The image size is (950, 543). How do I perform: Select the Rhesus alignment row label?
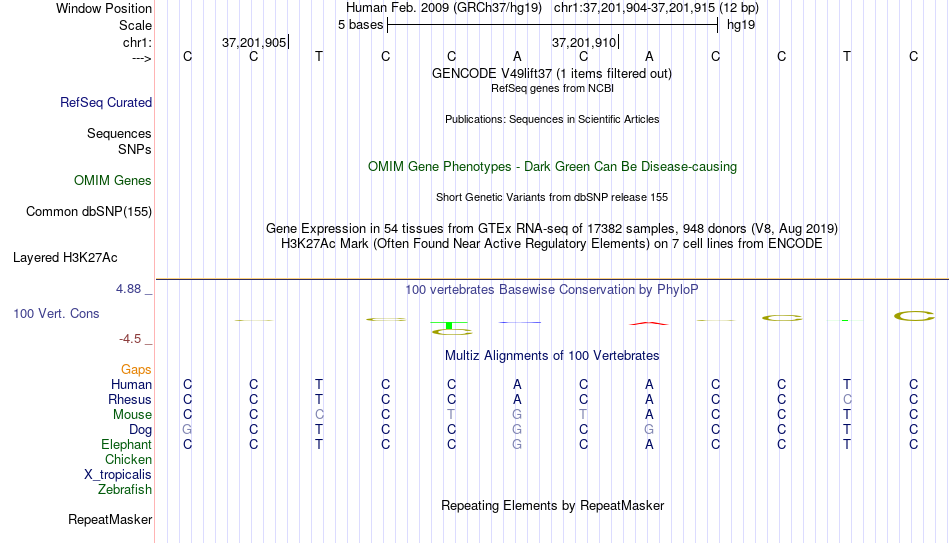[130, 400]
